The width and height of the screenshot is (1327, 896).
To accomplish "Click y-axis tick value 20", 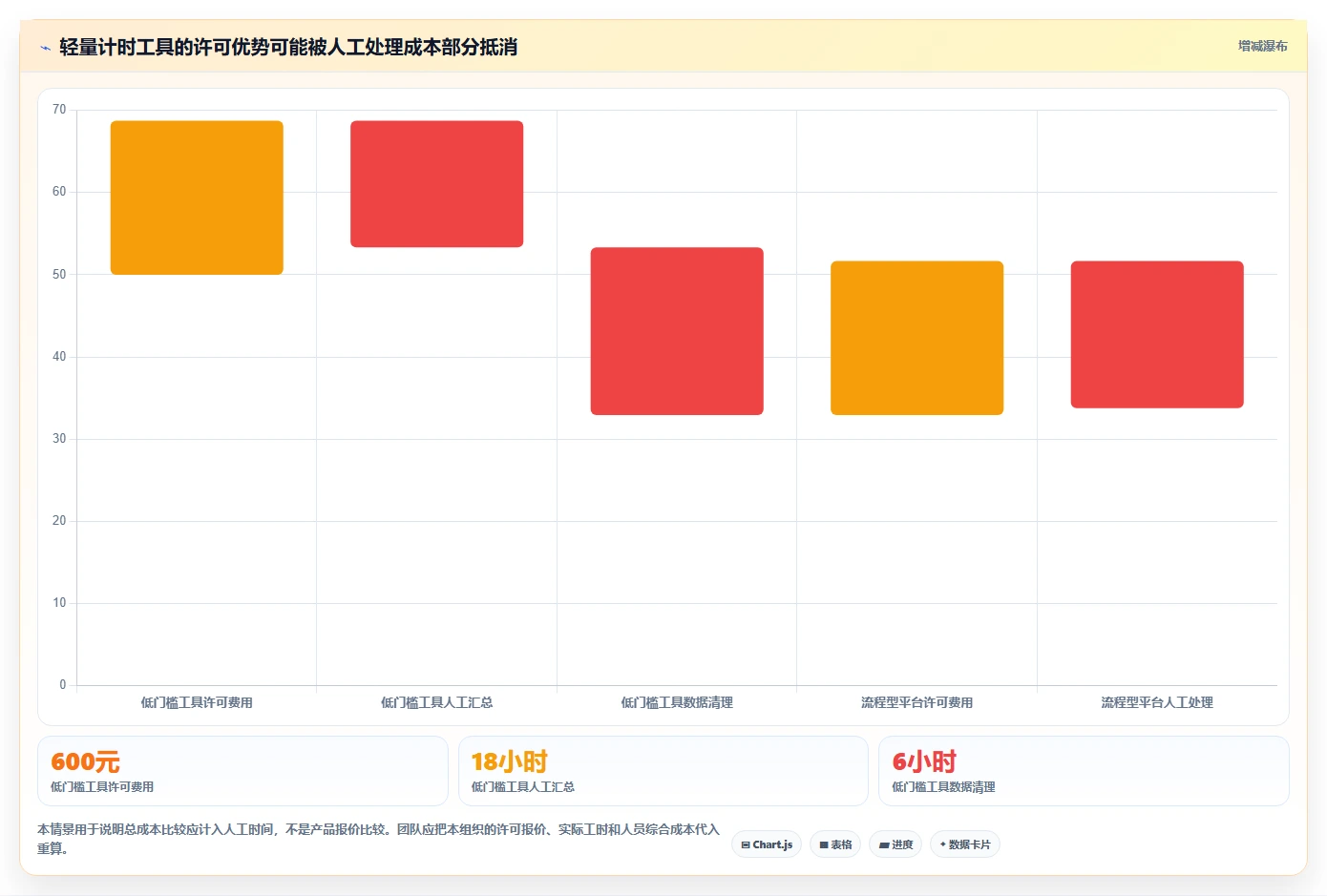I will [59, 521].
